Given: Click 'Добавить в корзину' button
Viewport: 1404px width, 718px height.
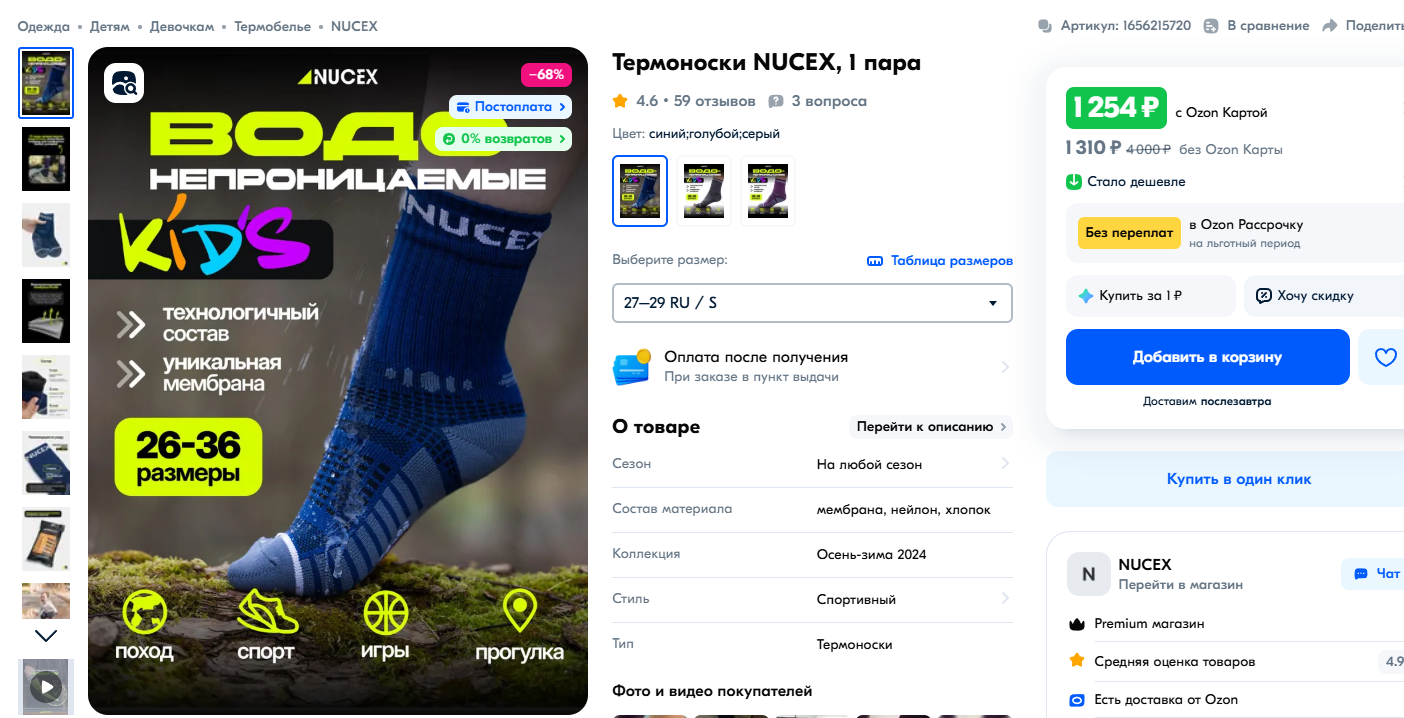Looking at the screenshot, I should click(x=1207, y=357).
